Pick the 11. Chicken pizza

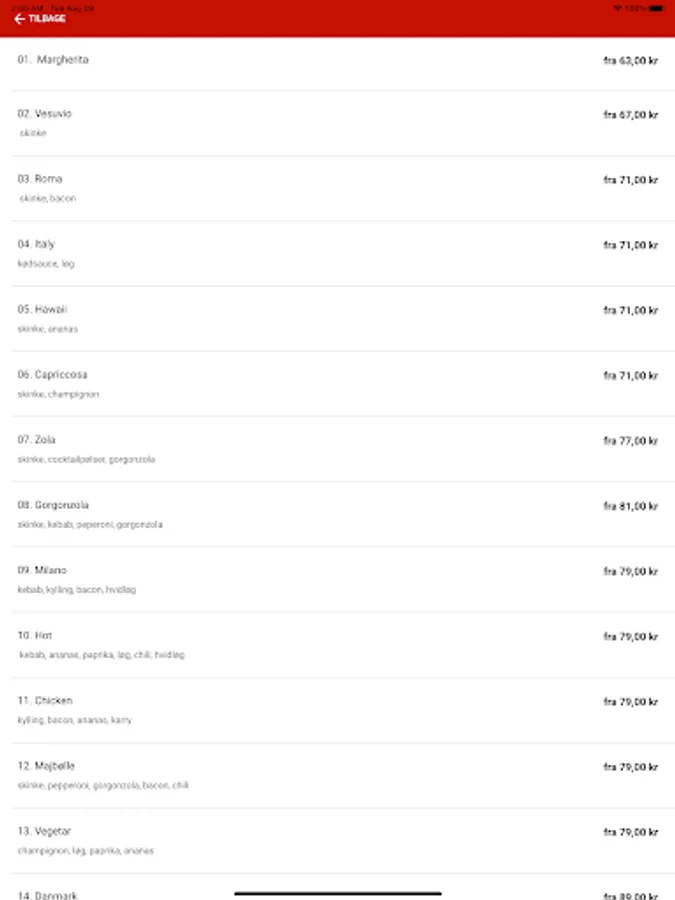(x=343, y=711)
